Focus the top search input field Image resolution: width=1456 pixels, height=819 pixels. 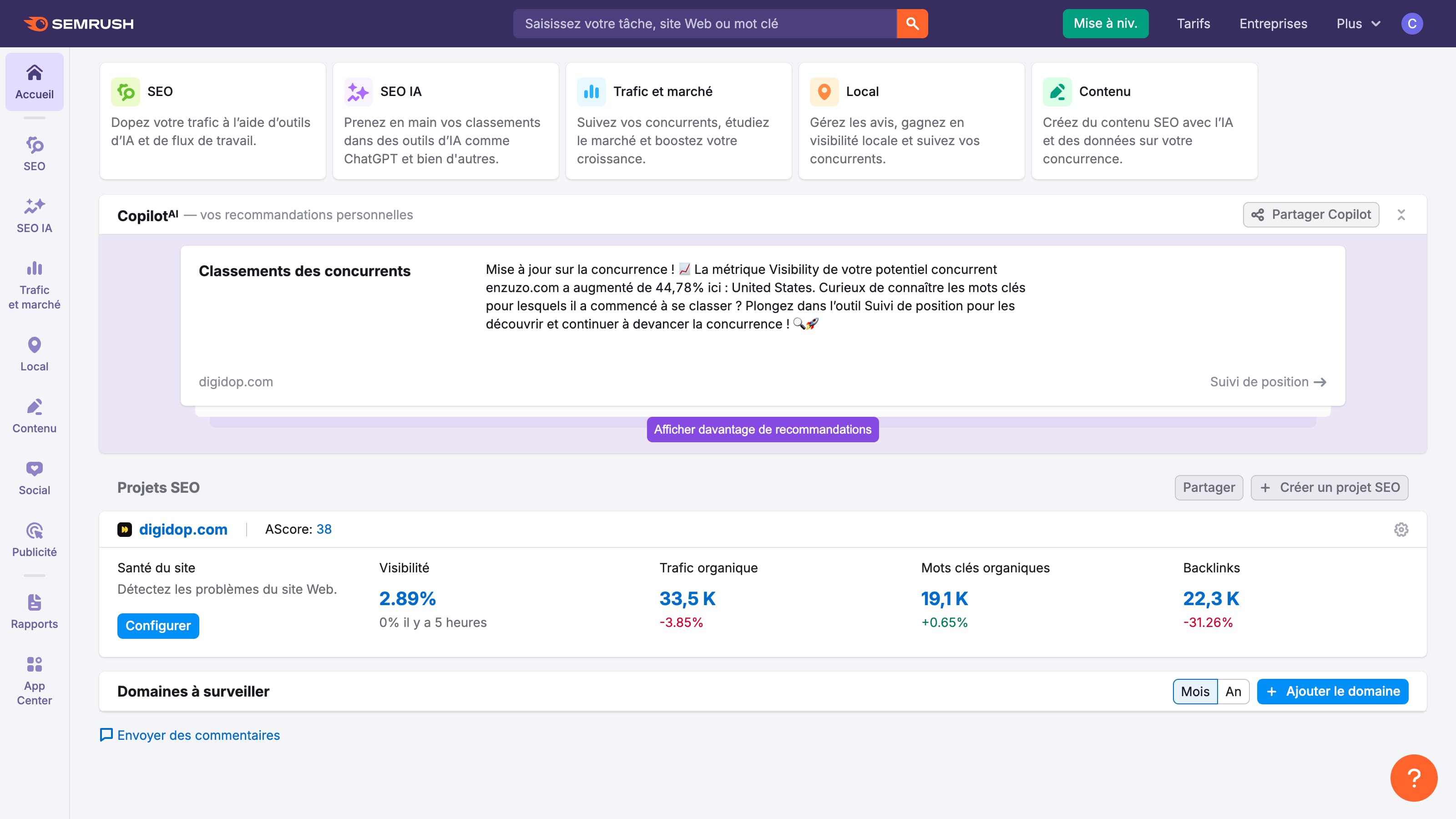click(x=704, y=24)
